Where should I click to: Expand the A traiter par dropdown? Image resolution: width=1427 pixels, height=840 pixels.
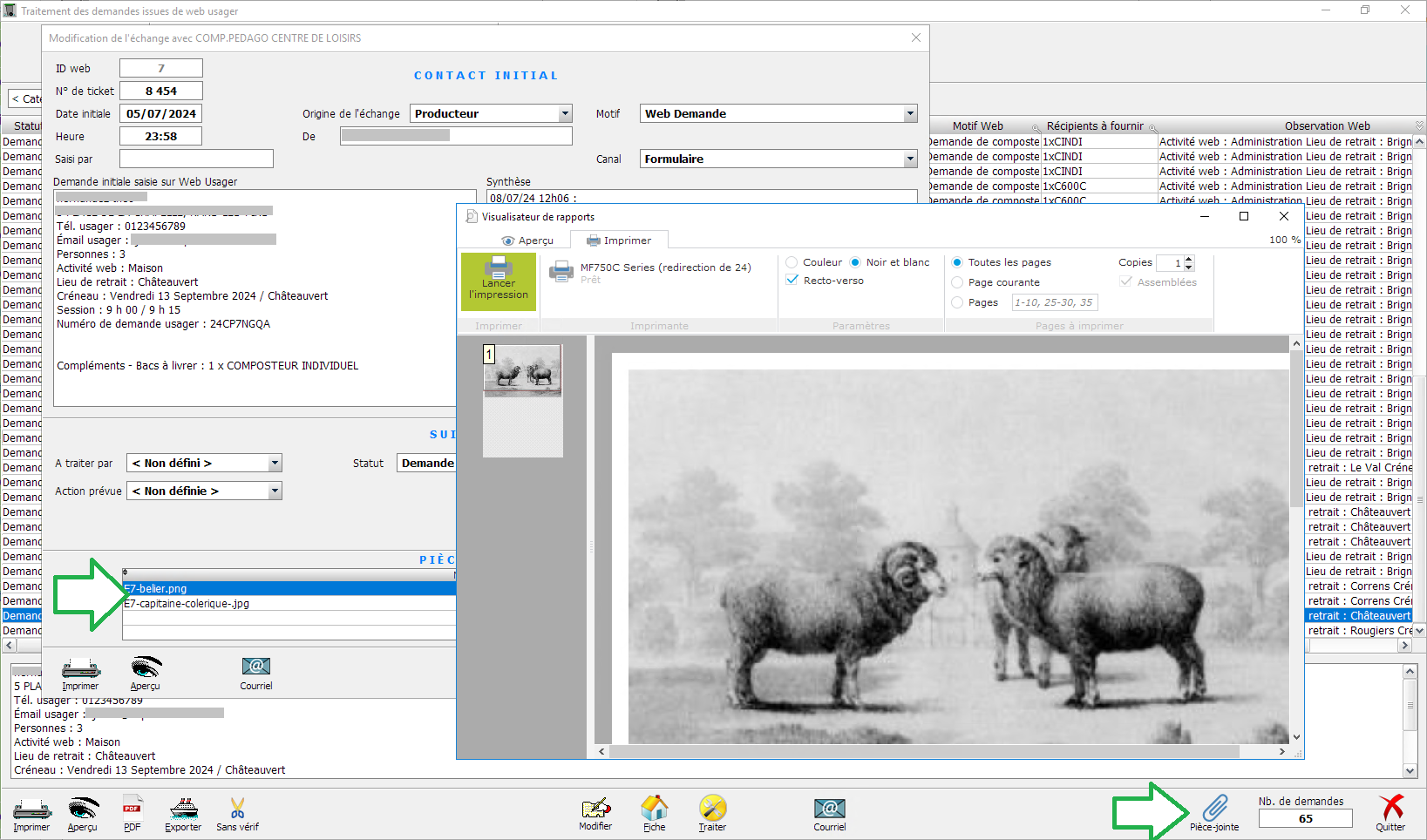[x=275, y=464]
